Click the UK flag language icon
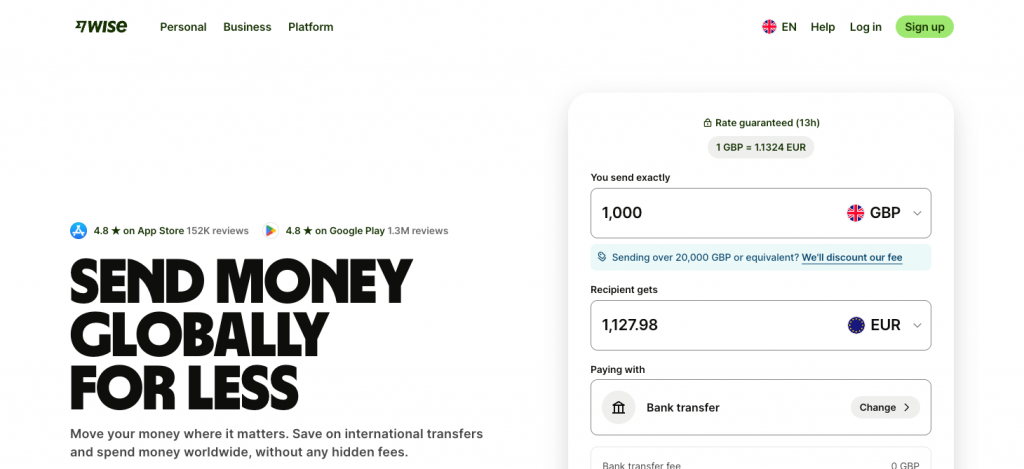The width and height of the screenshot is (1024, 469). (769, 27)
